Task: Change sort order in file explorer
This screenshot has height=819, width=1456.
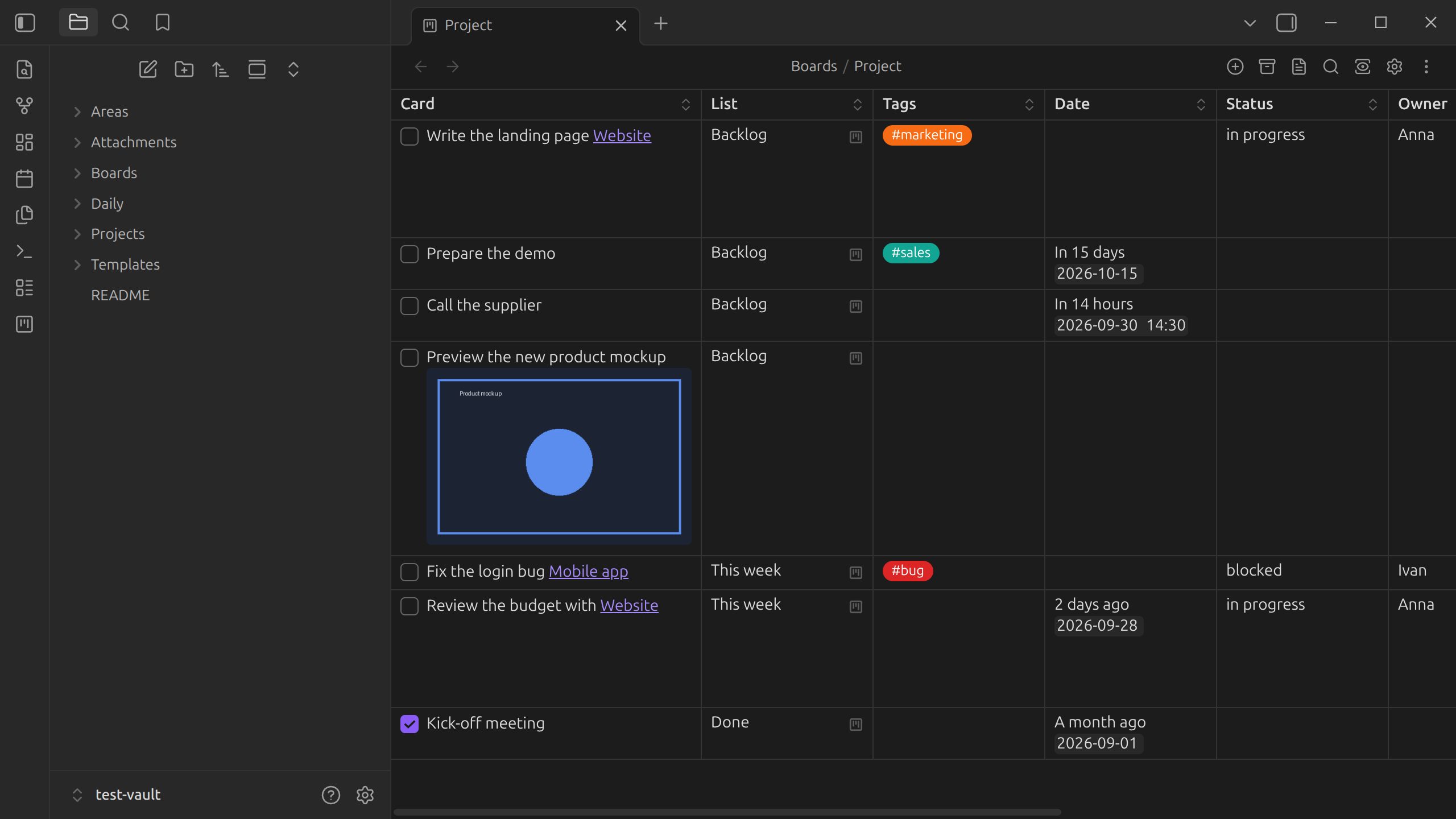Action: (x=221, y=69)
